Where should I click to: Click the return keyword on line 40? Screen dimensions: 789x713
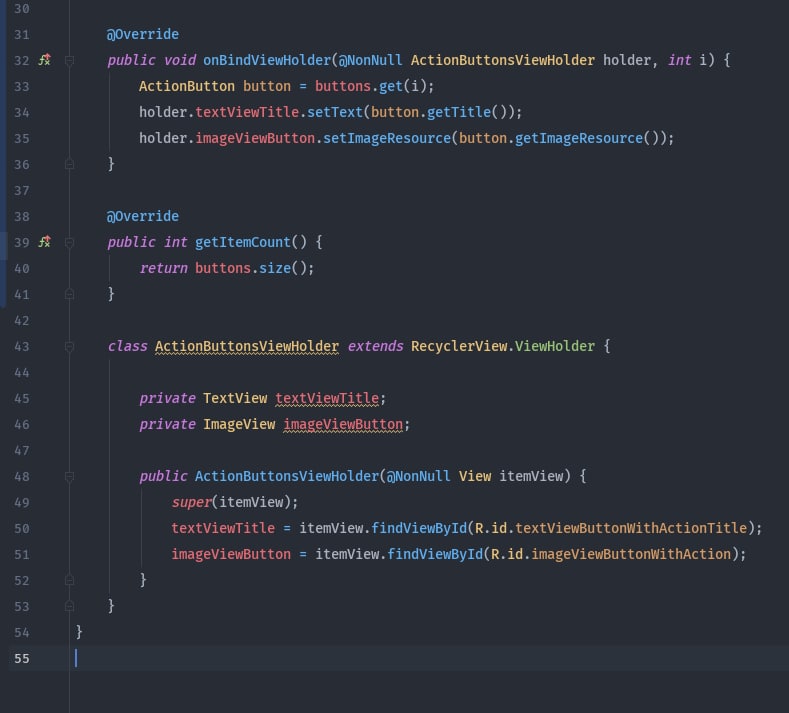coord(164,268)
